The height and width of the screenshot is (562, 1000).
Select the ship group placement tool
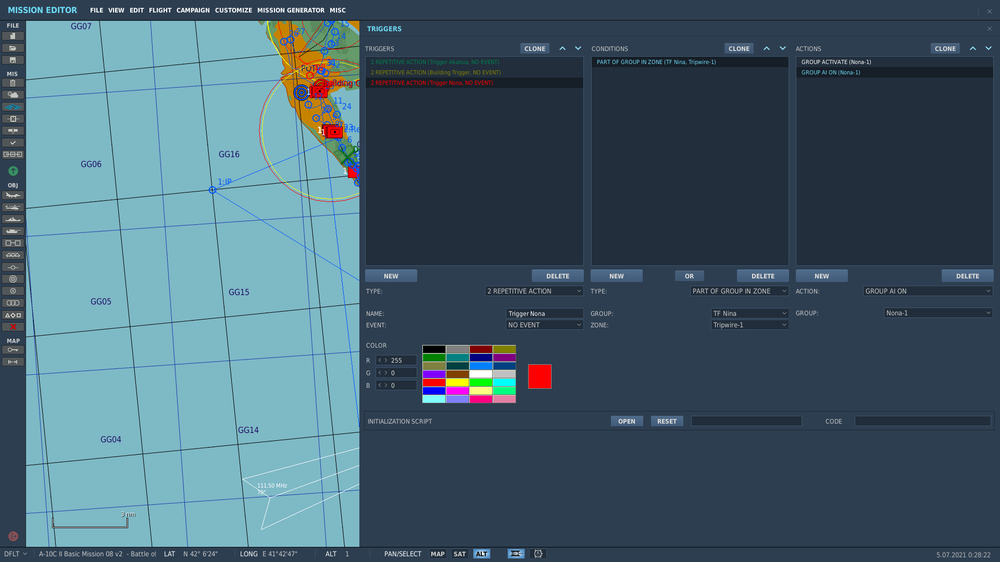(13, 219)
